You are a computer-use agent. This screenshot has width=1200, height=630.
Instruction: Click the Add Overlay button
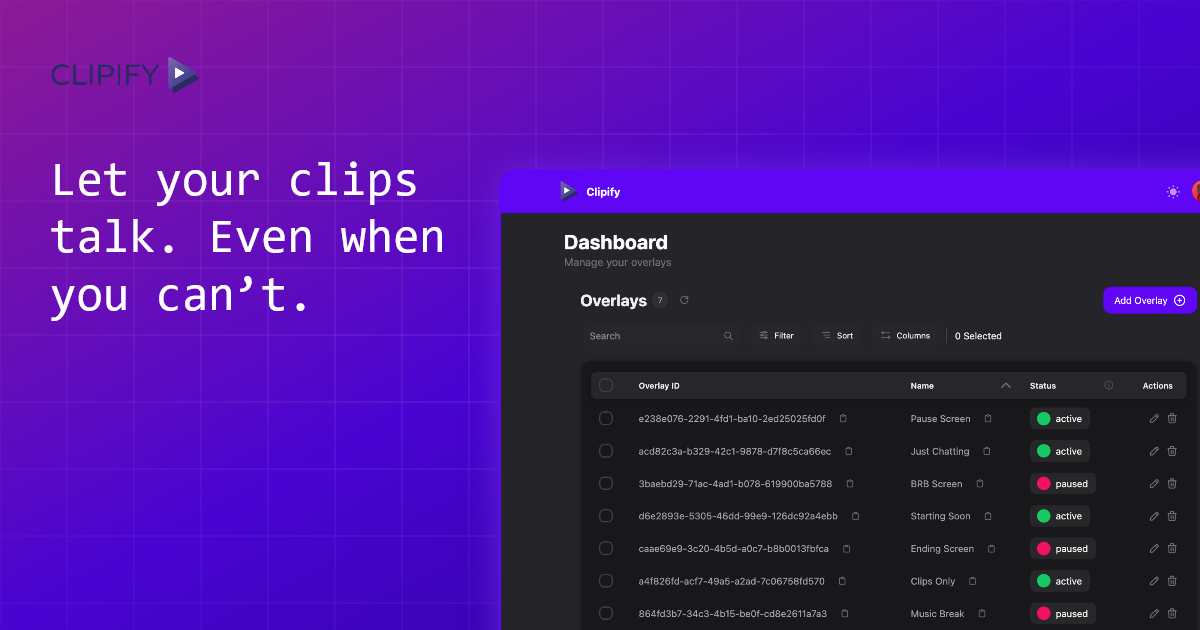coord(1150,299)
